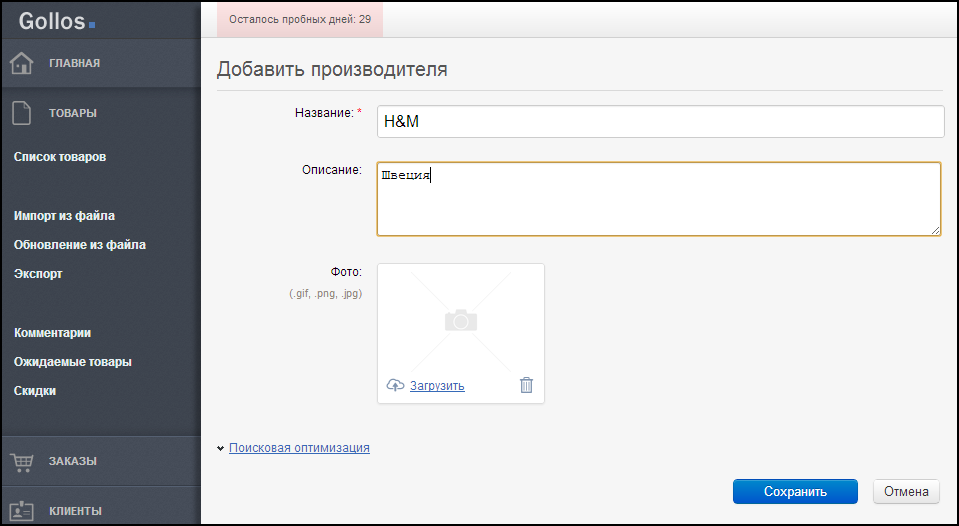Click the shopping cart icon beside Заказы

point(22,462)
